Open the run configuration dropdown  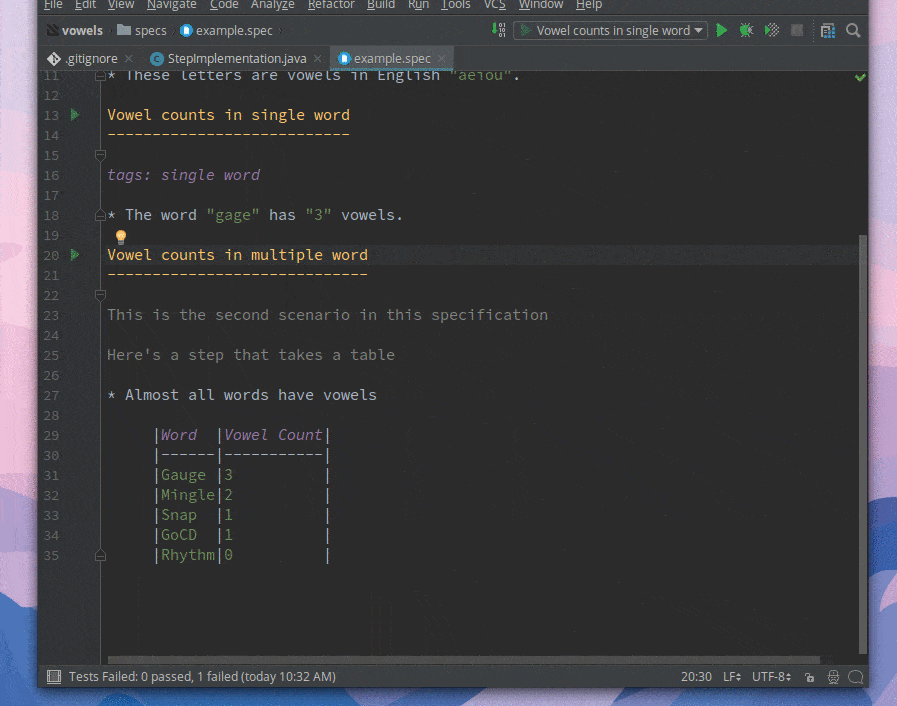612,31
